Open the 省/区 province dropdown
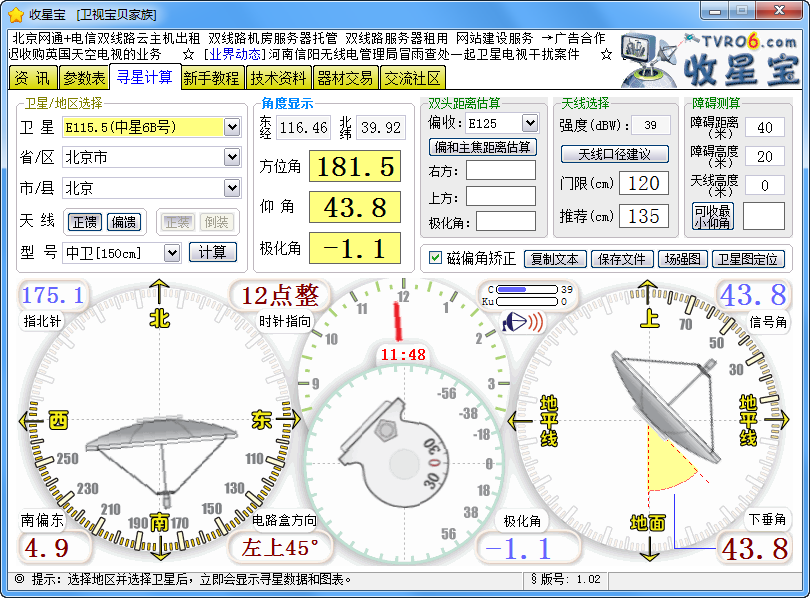This screenshot has width=810, height=598. 232,157
